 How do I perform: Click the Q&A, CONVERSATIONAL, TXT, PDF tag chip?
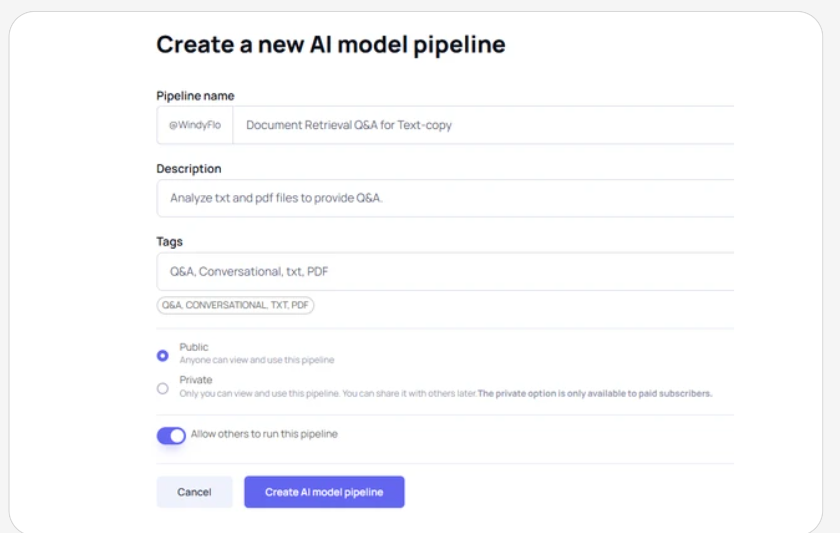235,305
